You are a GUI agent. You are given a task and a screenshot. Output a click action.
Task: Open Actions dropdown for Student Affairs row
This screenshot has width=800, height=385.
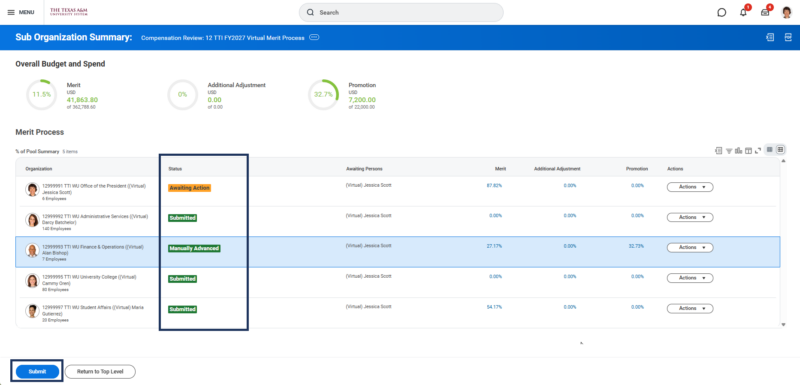point(690,309)
